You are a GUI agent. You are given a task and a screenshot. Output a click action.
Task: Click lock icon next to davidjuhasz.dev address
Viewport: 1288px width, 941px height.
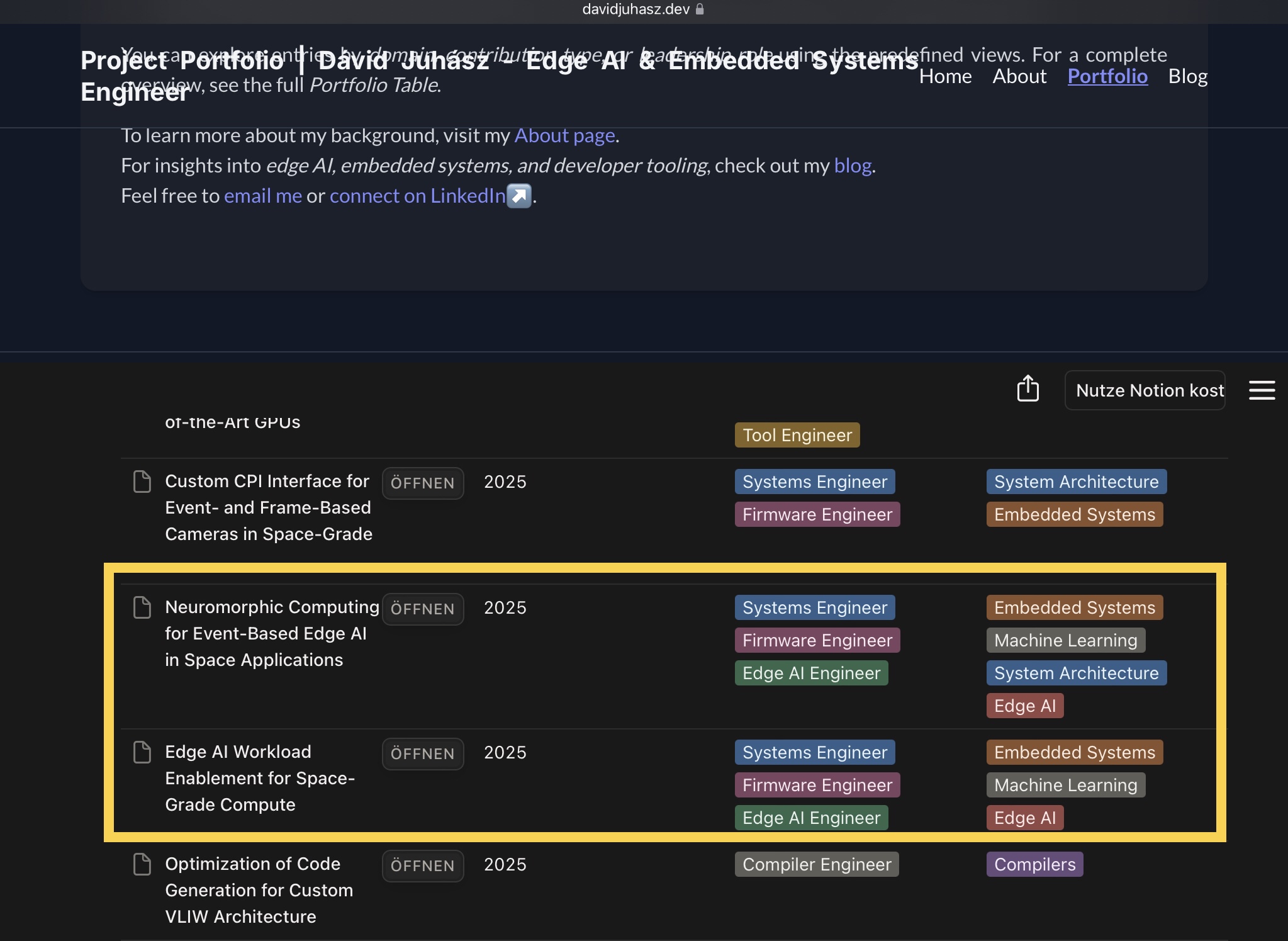(x=700, y=9)
